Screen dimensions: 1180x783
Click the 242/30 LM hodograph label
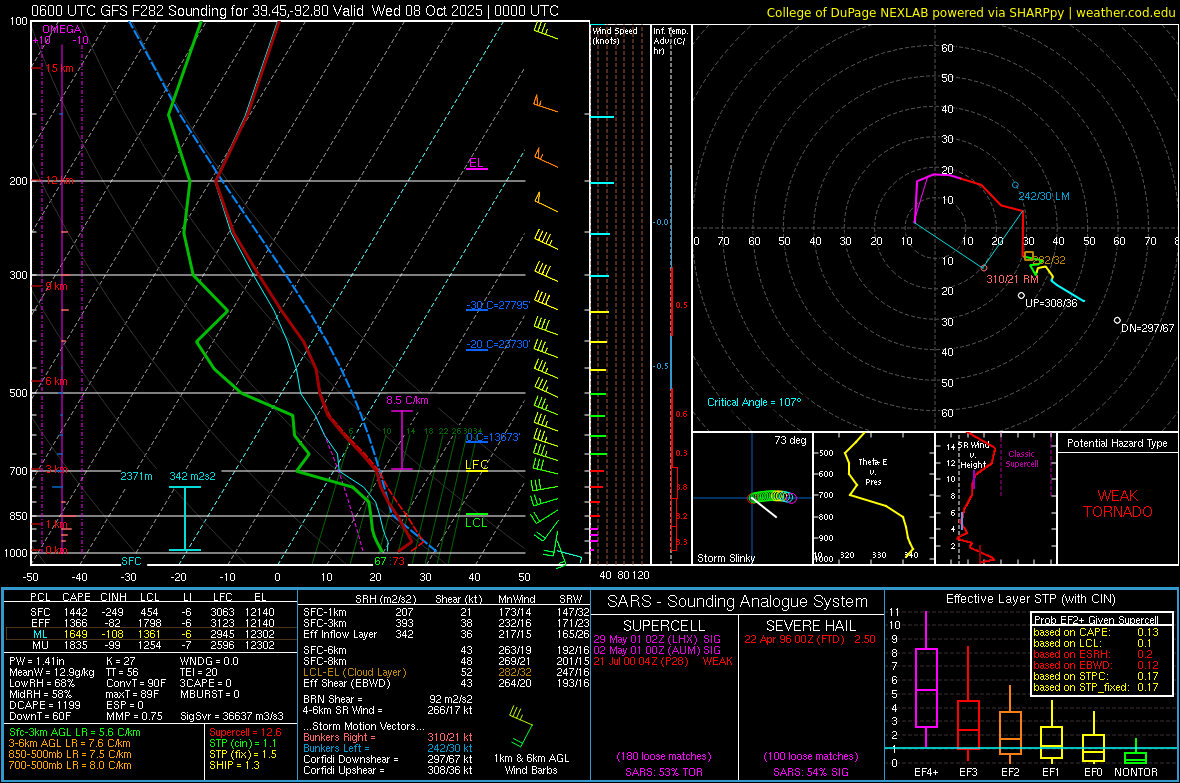1044,196
